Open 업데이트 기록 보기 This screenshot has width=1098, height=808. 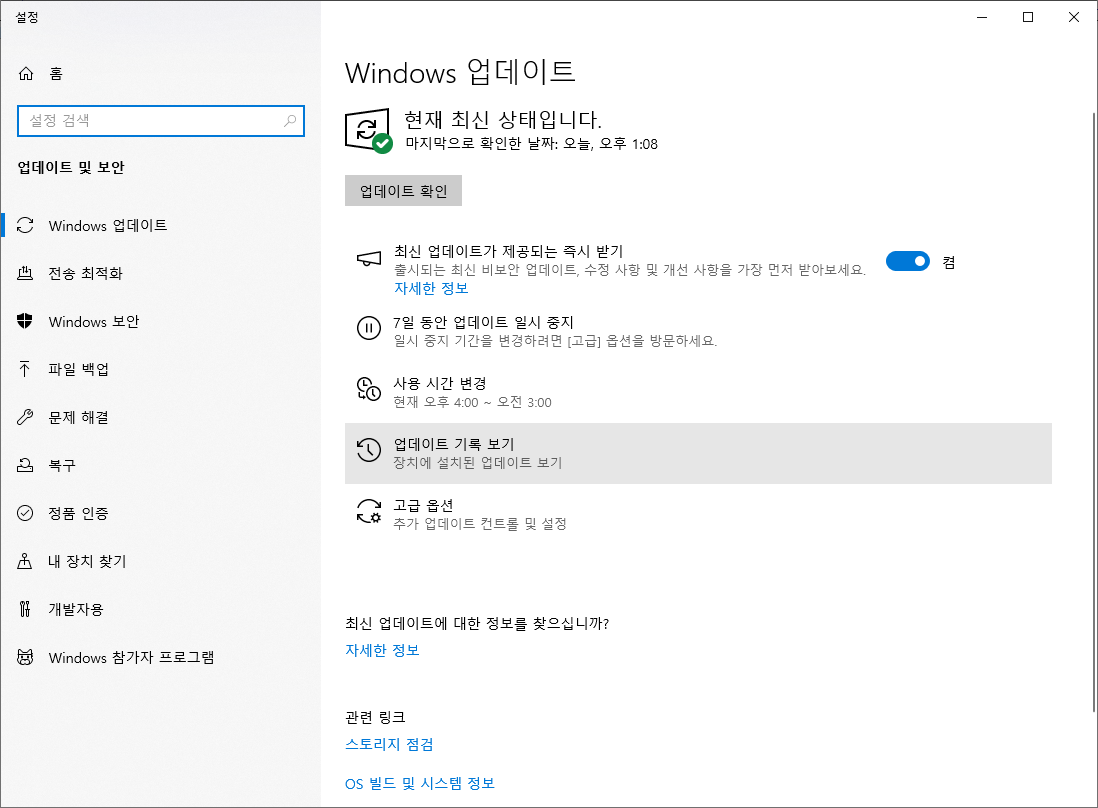point(698,453)
